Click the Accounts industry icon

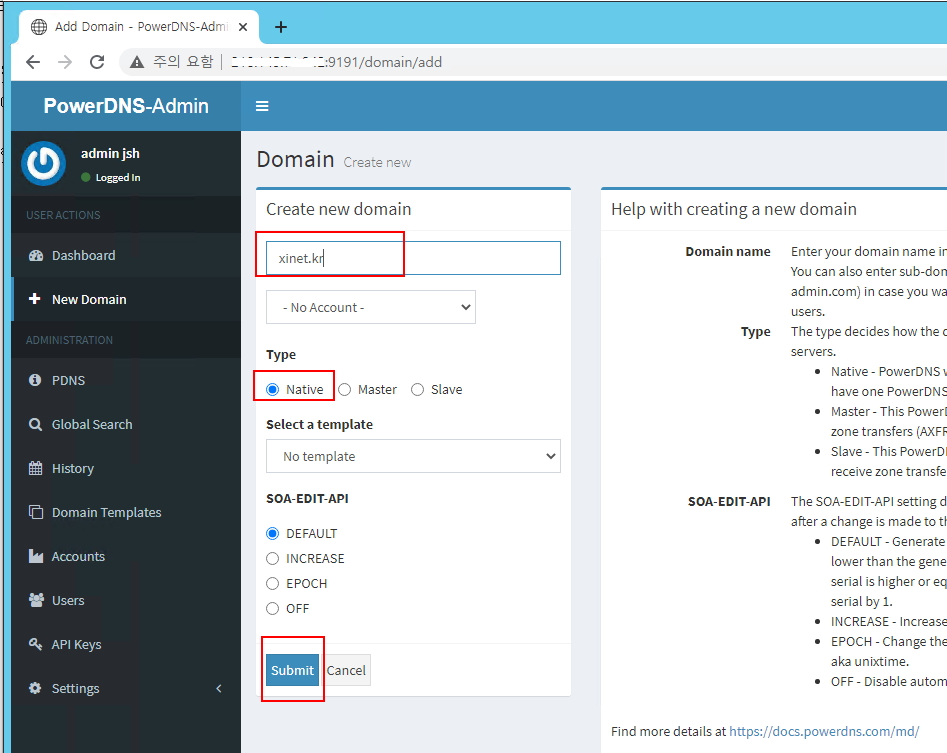pyautogui.click(x=36, y=556)
